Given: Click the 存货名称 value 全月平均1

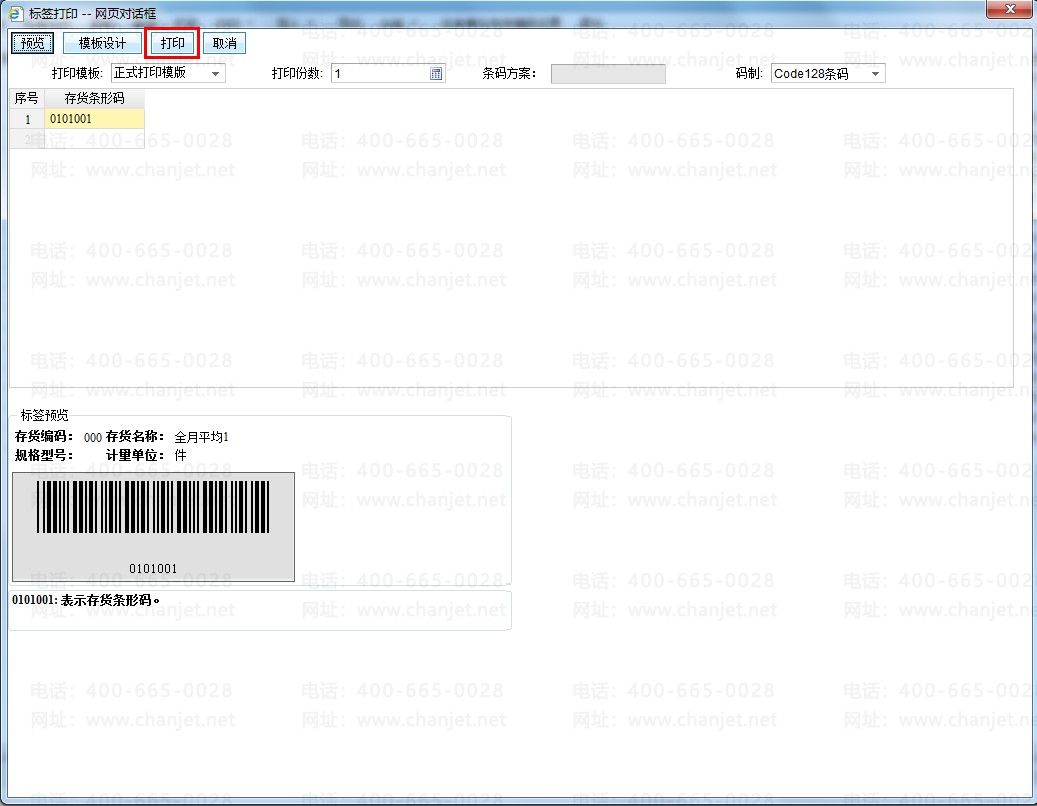Looking at the screenshot, I should point(201,437).
